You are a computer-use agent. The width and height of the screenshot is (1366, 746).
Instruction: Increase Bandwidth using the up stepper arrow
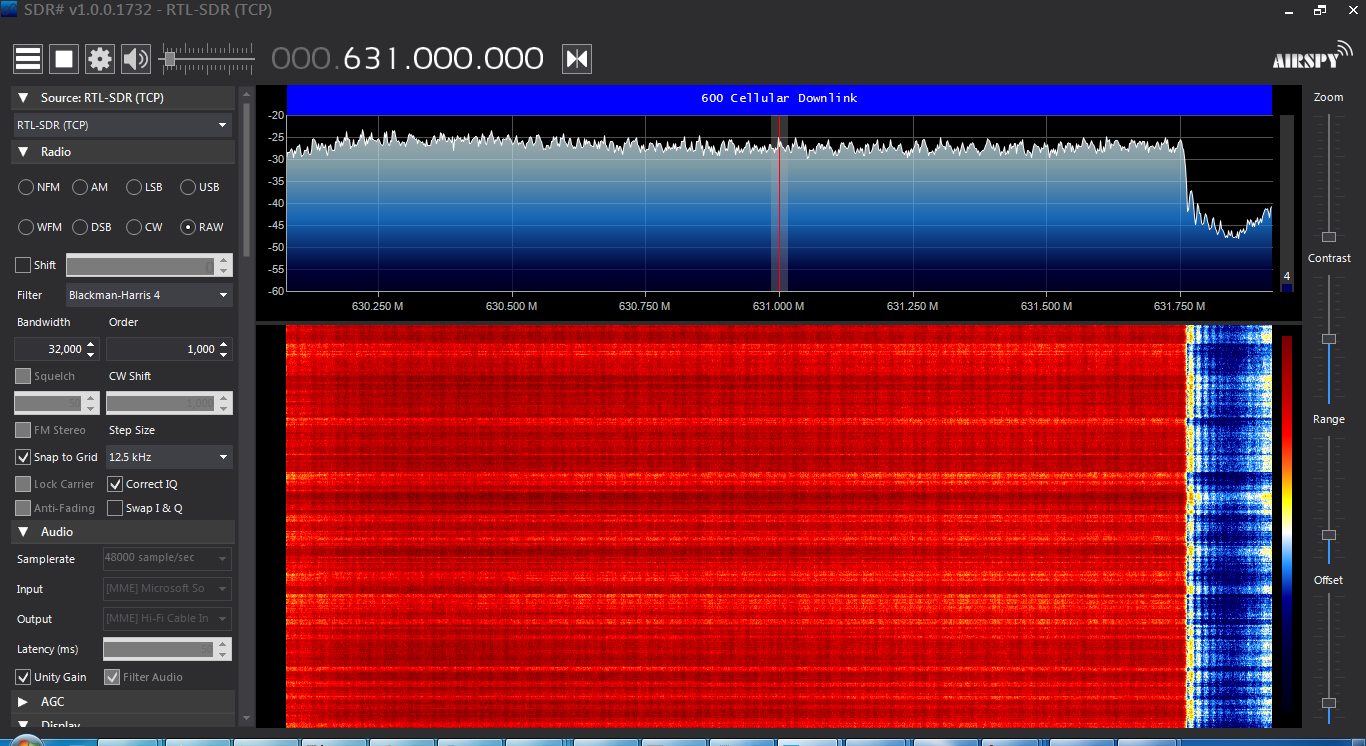91,344
